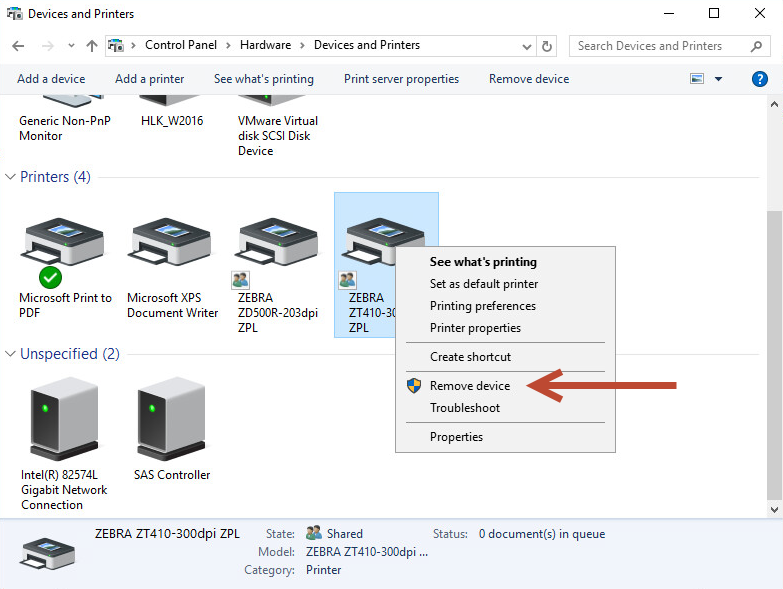Click Print server properties in the toolbar
The width and height of the screenshot is (783, 589).
401,79
